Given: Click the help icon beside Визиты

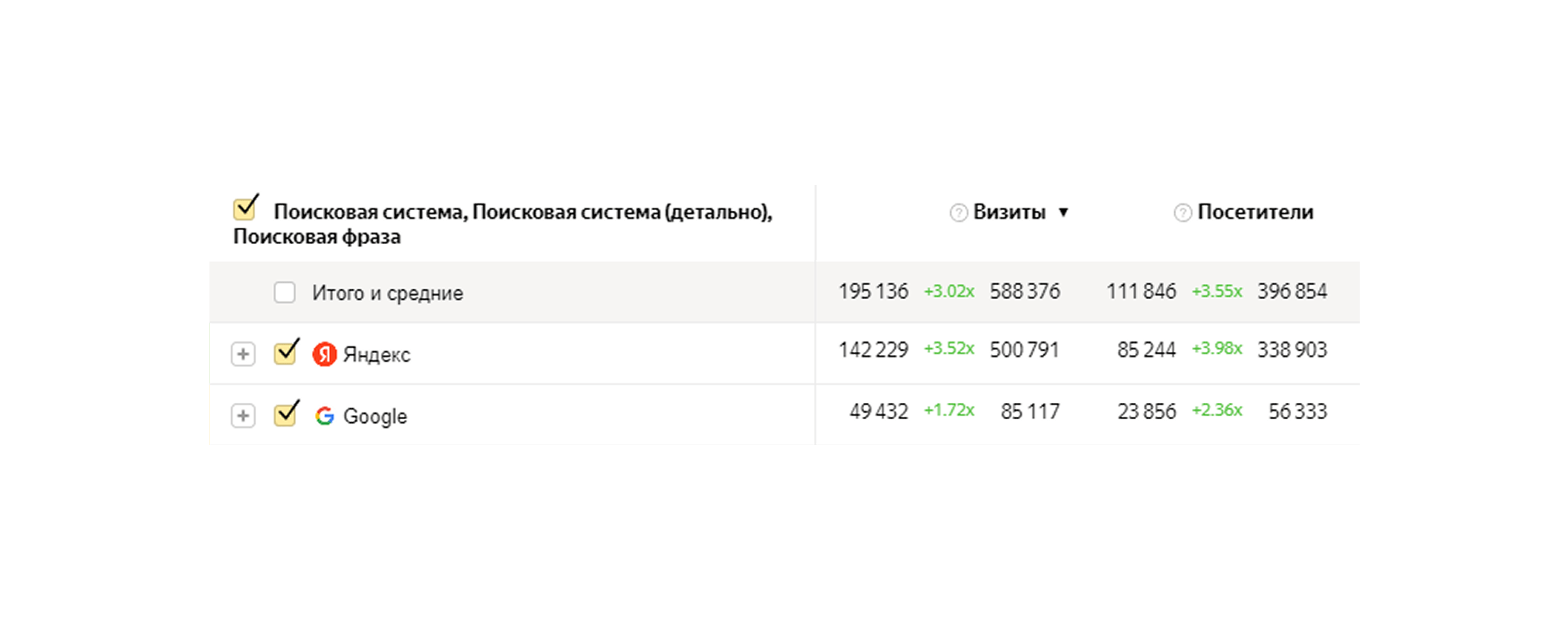Looking at the screenshot, I should [x=958, y=213].
